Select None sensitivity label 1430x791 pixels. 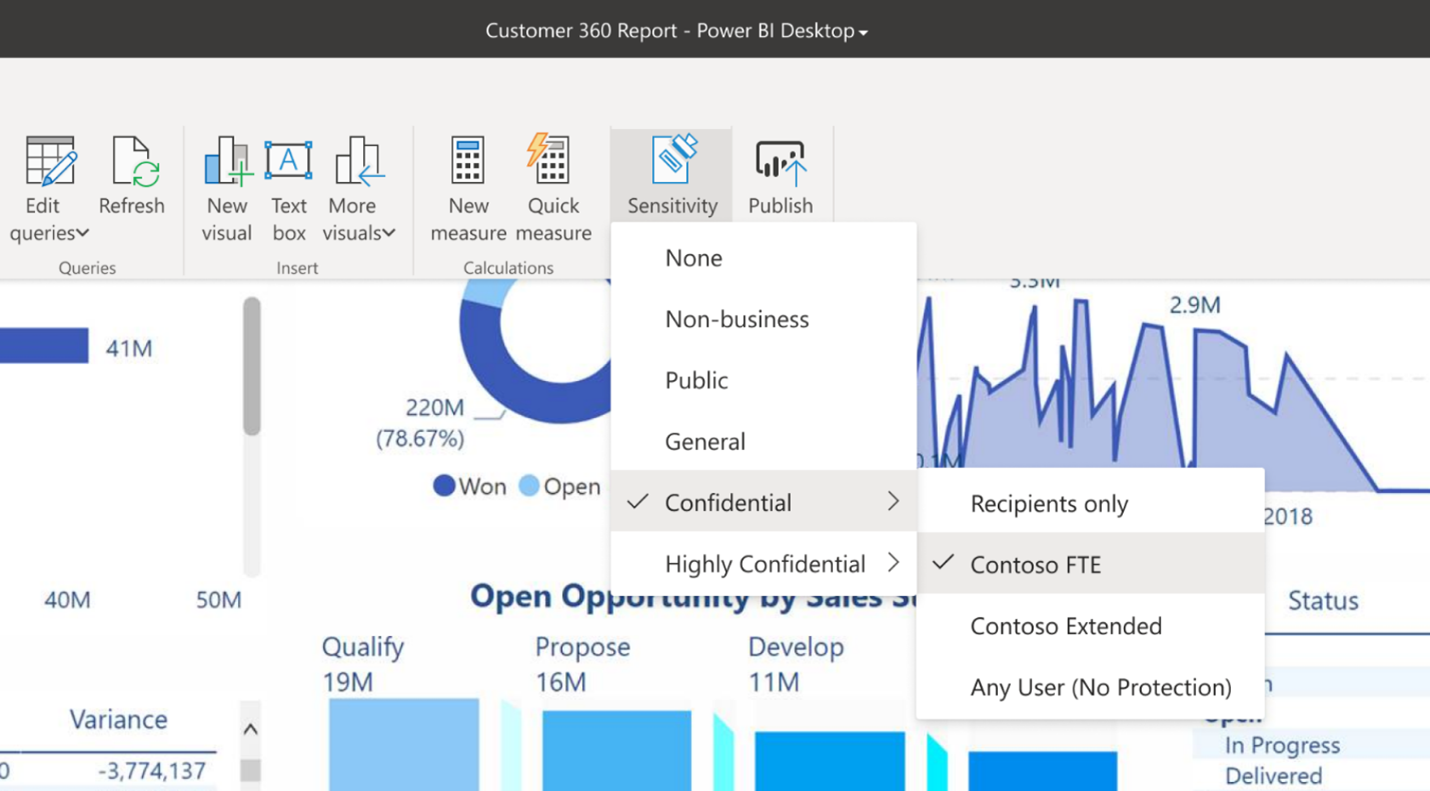tap(693, 258)
